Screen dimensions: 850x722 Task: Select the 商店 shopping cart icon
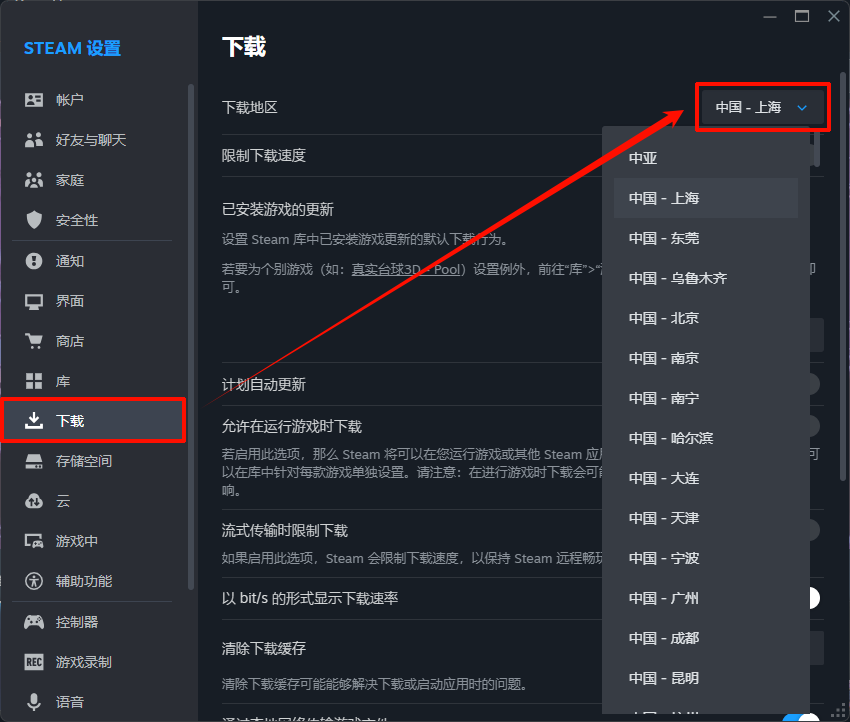pos(34,341)
